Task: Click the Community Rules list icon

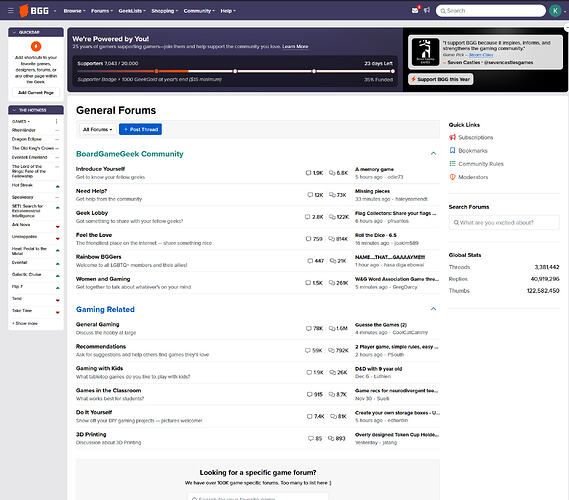Action: 453,164
